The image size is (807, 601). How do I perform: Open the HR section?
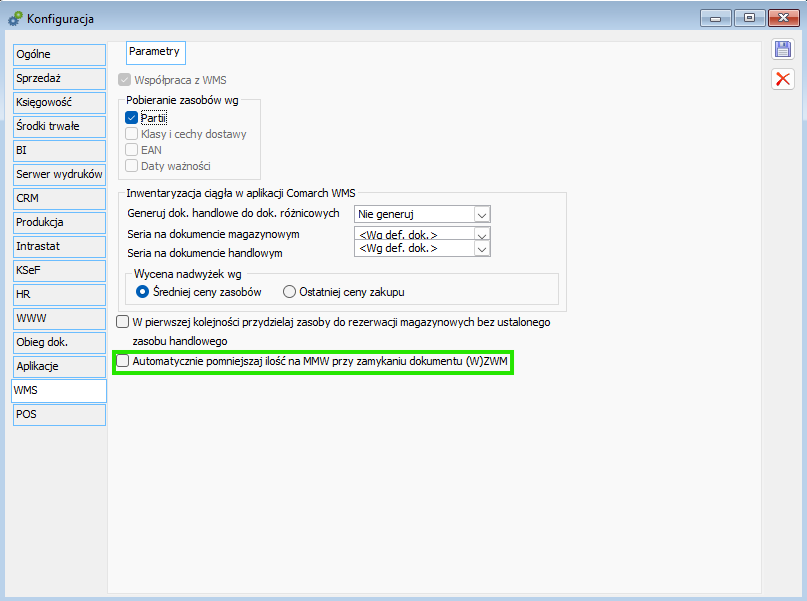pyautogui.click(x=59, y=295)
